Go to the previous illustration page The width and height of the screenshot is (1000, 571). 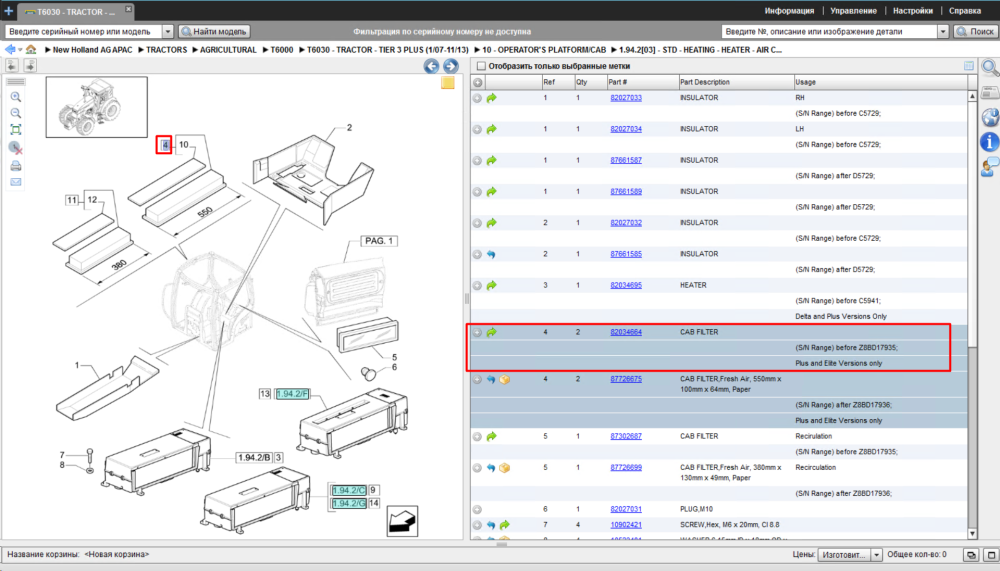432,66
